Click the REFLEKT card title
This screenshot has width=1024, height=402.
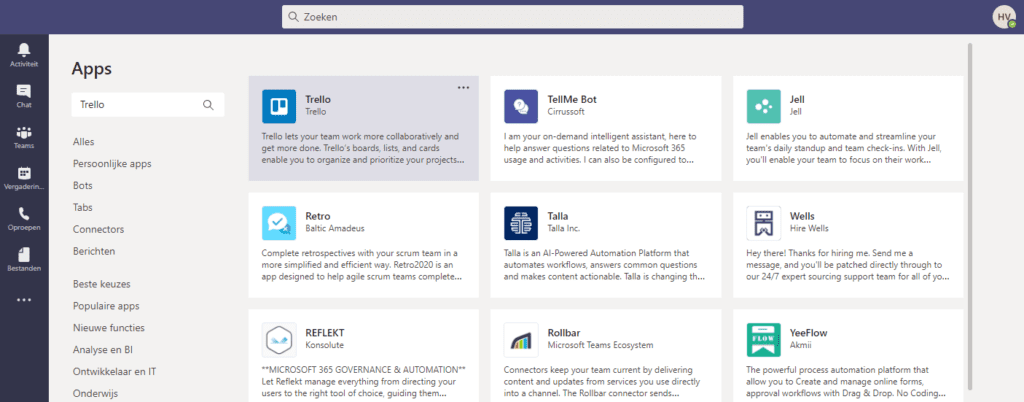pos(325,333)
